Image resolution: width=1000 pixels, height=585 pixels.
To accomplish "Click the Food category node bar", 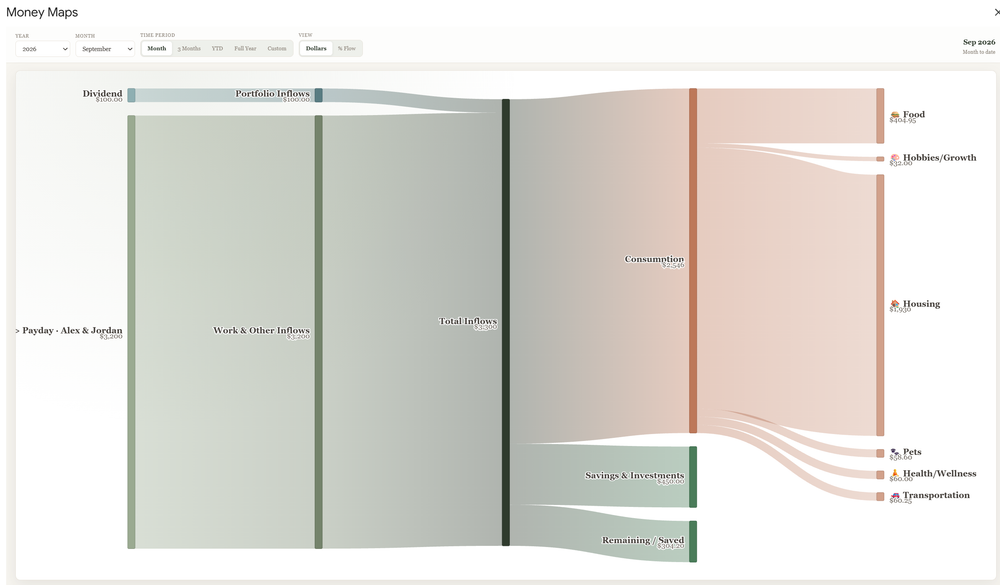I will click(x=880, y=116).
